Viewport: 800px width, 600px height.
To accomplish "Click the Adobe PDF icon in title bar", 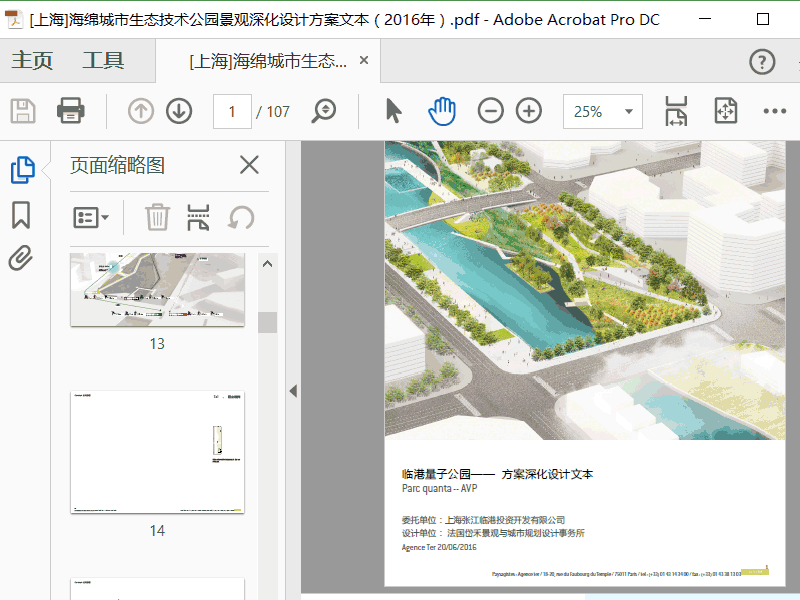I will (14, 19).
